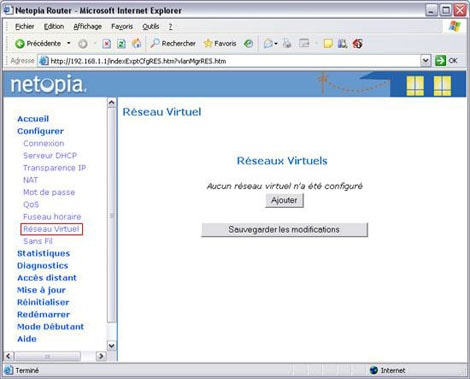The width and height of the screenshot is (470, 379).
Task: Open Serveur DHCP settings
Action: (50, 155)
